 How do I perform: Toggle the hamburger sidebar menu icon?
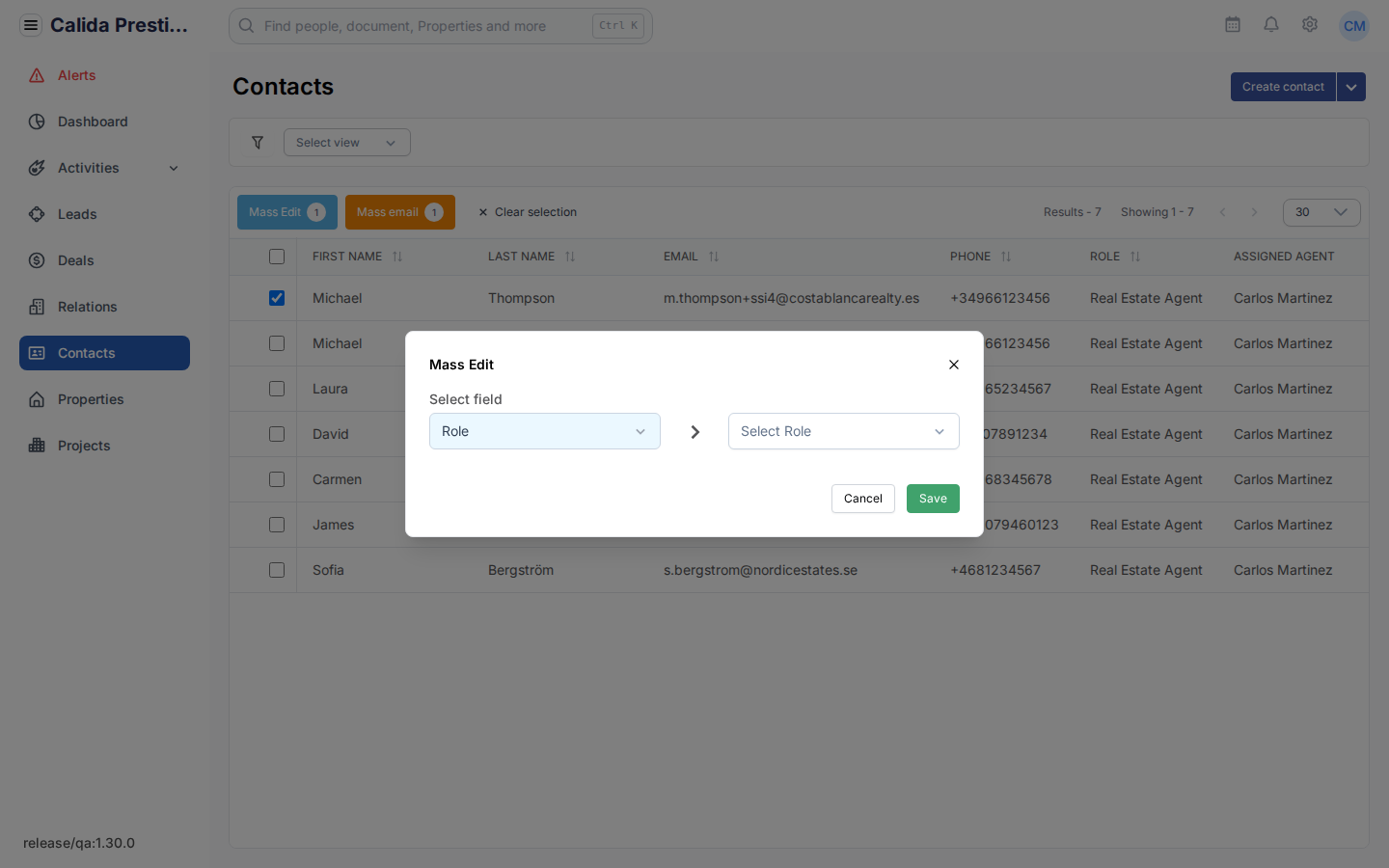[31, 25]
